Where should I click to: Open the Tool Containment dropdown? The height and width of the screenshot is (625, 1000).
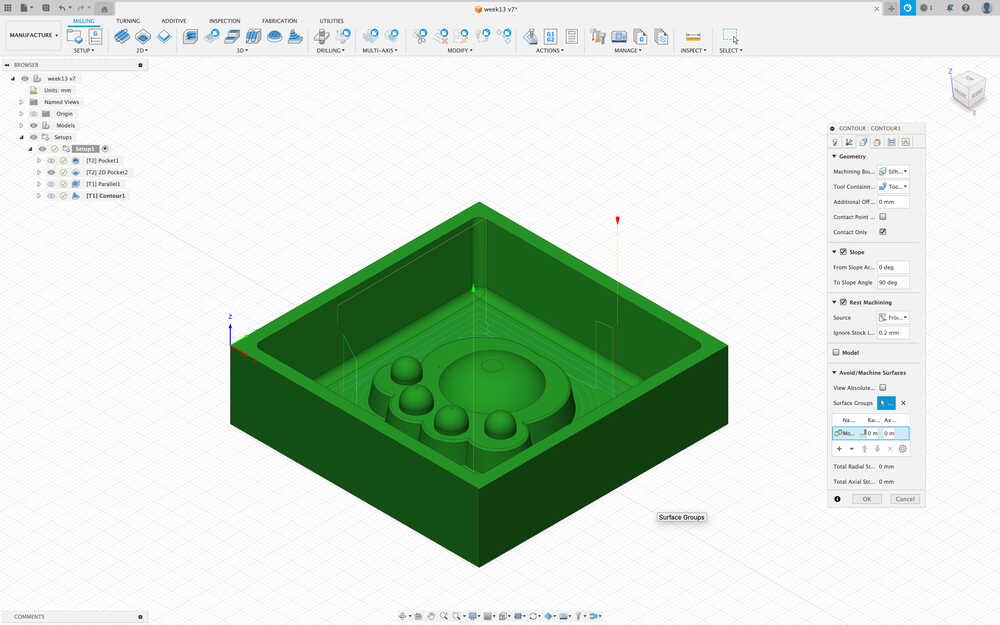point(893,186)
